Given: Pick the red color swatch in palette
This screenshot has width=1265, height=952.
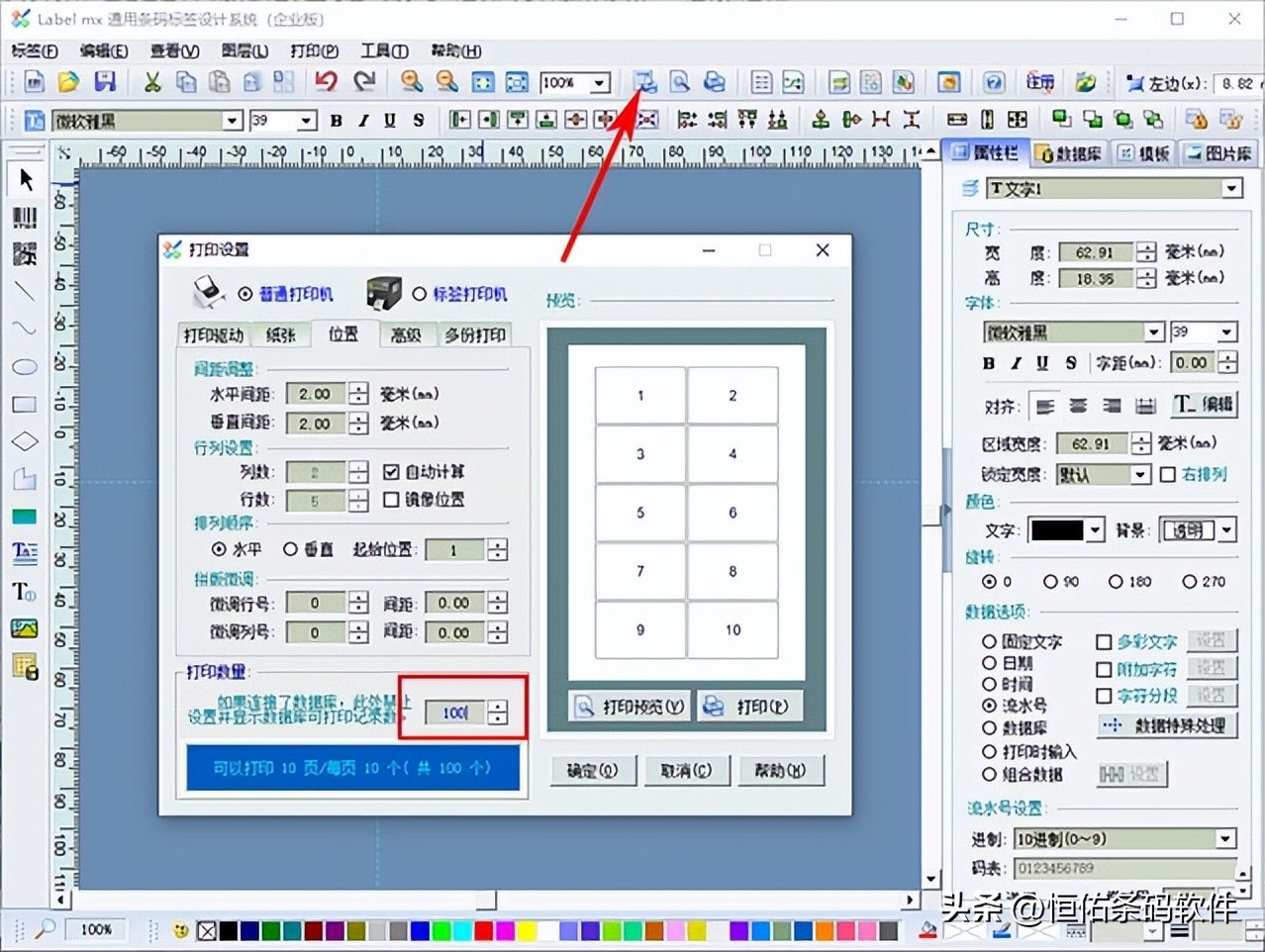Looking at the screenshot, I should tap(483, 930).
